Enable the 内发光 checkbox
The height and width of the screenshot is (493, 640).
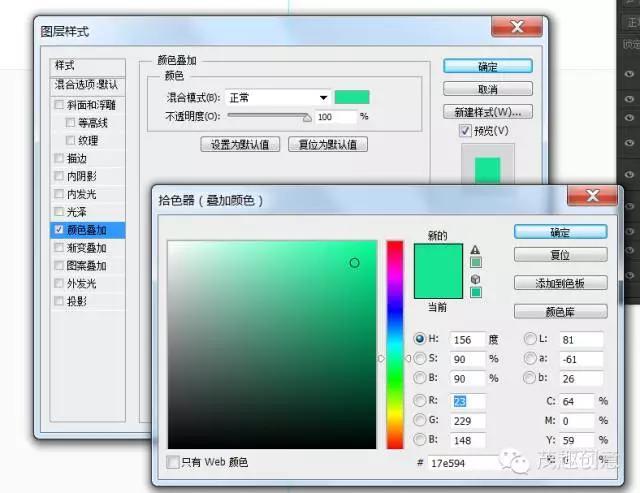59,194
